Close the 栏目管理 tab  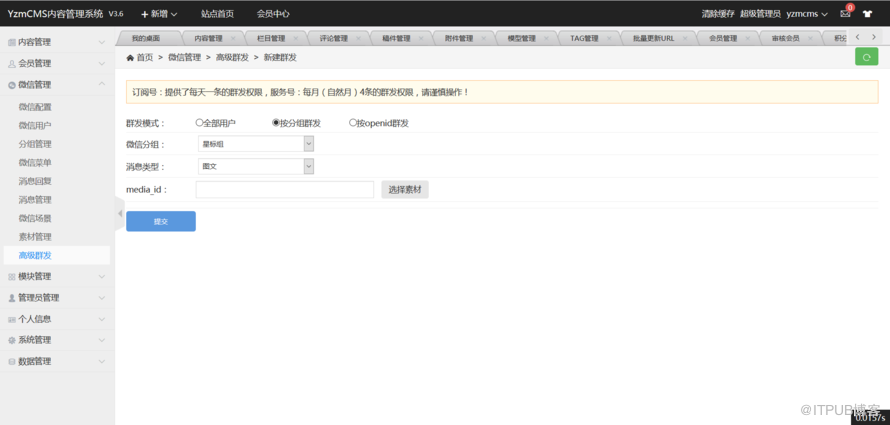coord(296,39)
